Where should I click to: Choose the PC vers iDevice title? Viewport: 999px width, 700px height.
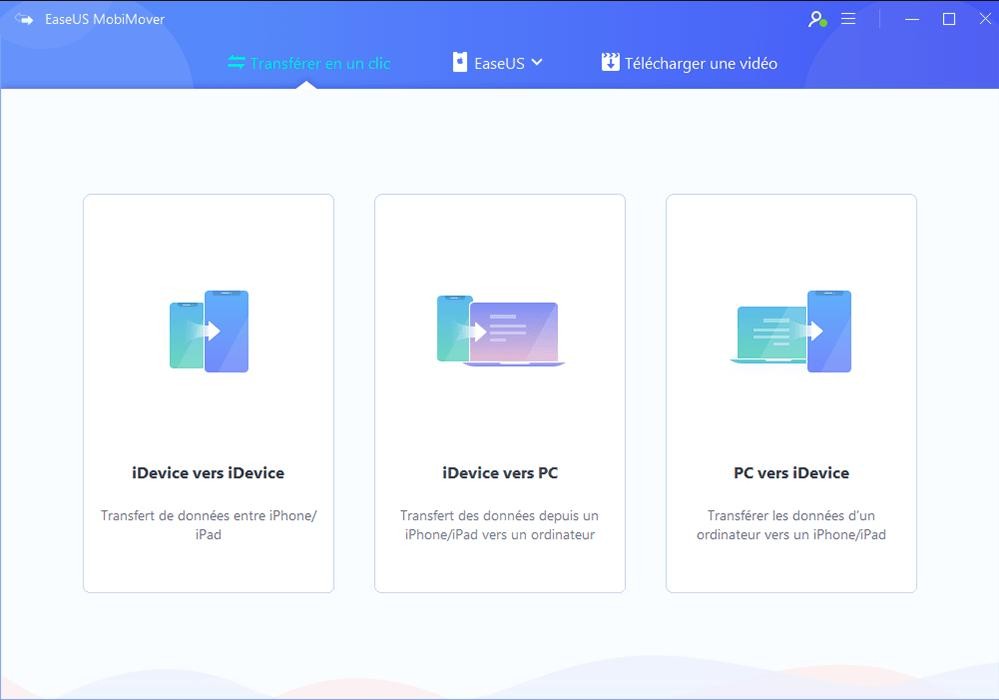click(x=791, y=473)
